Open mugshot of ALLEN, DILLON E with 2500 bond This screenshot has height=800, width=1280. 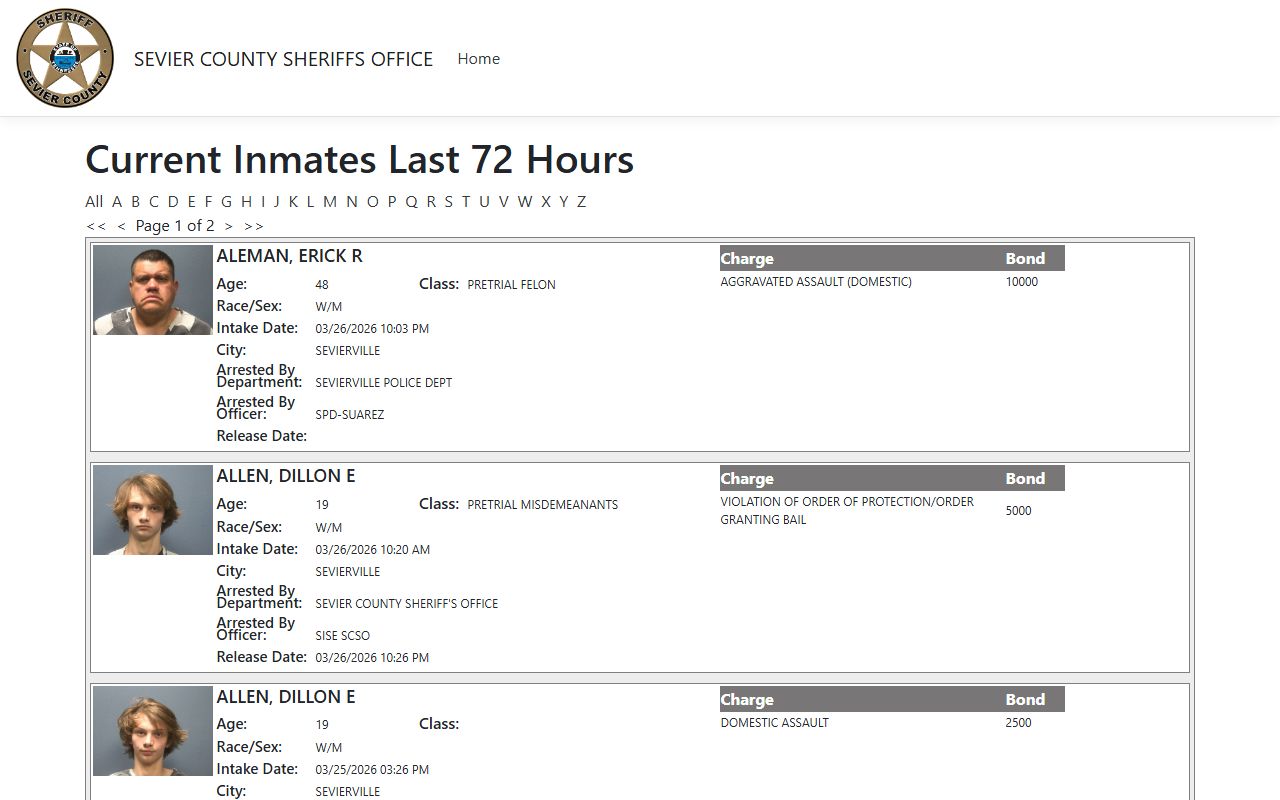click(153, 731)
